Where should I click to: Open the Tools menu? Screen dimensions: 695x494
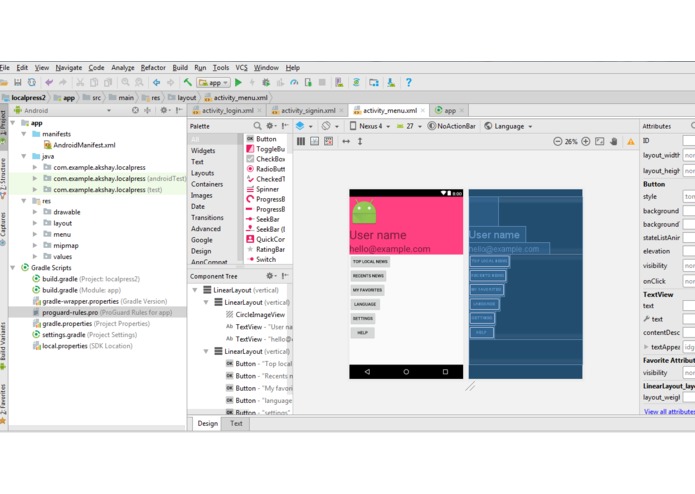pyautogui.click(x=221, y=68)
